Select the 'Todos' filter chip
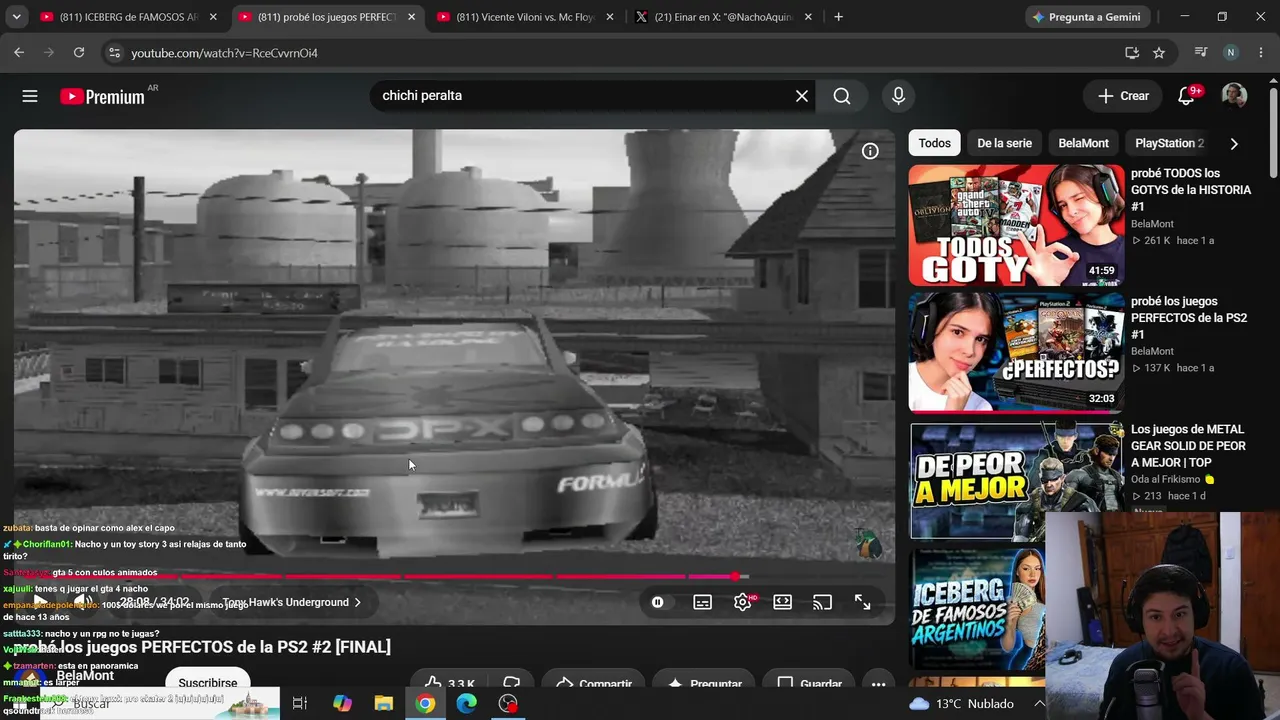1280x720 pixels. [x=934, y=143]
